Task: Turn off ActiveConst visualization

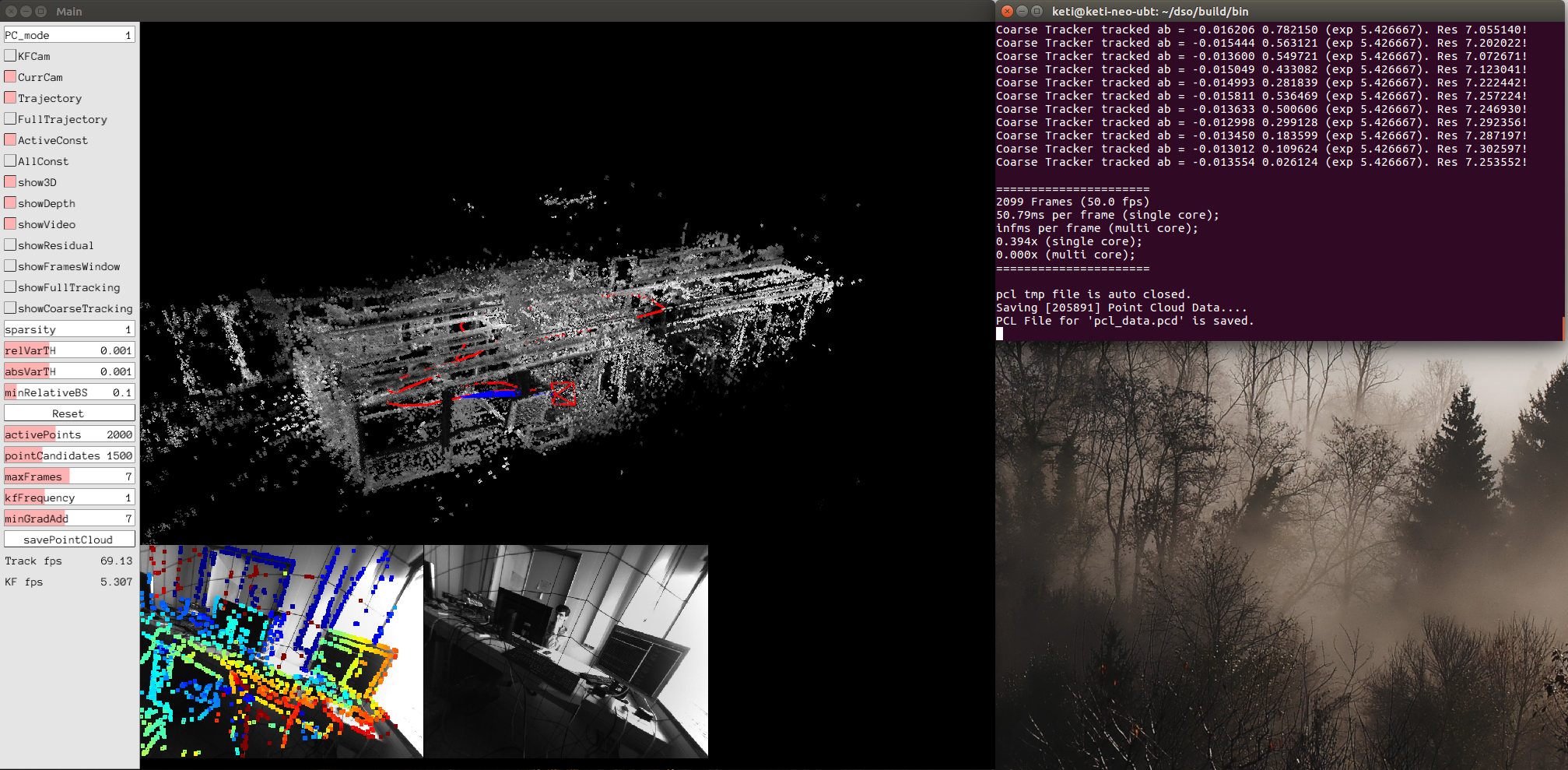Action: [x=10, y=139]
